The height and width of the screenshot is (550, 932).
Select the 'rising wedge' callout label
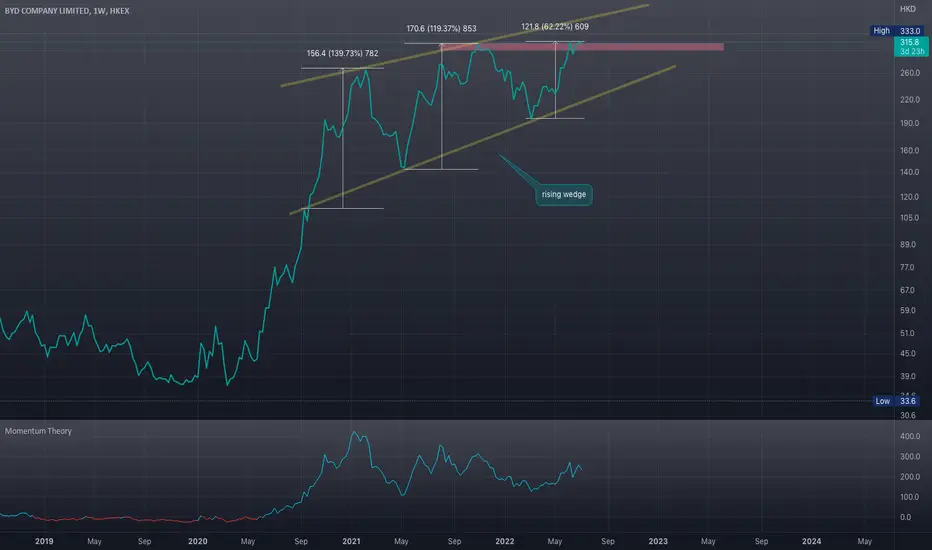563,194
